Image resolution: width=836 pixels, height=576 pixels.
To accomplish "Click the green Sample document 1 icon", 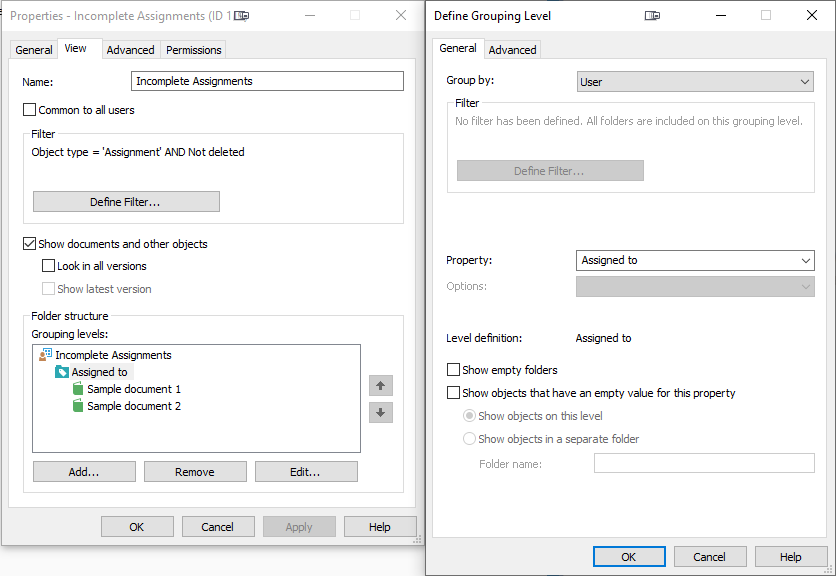I will pyautogui.click(x=78, y=389).
